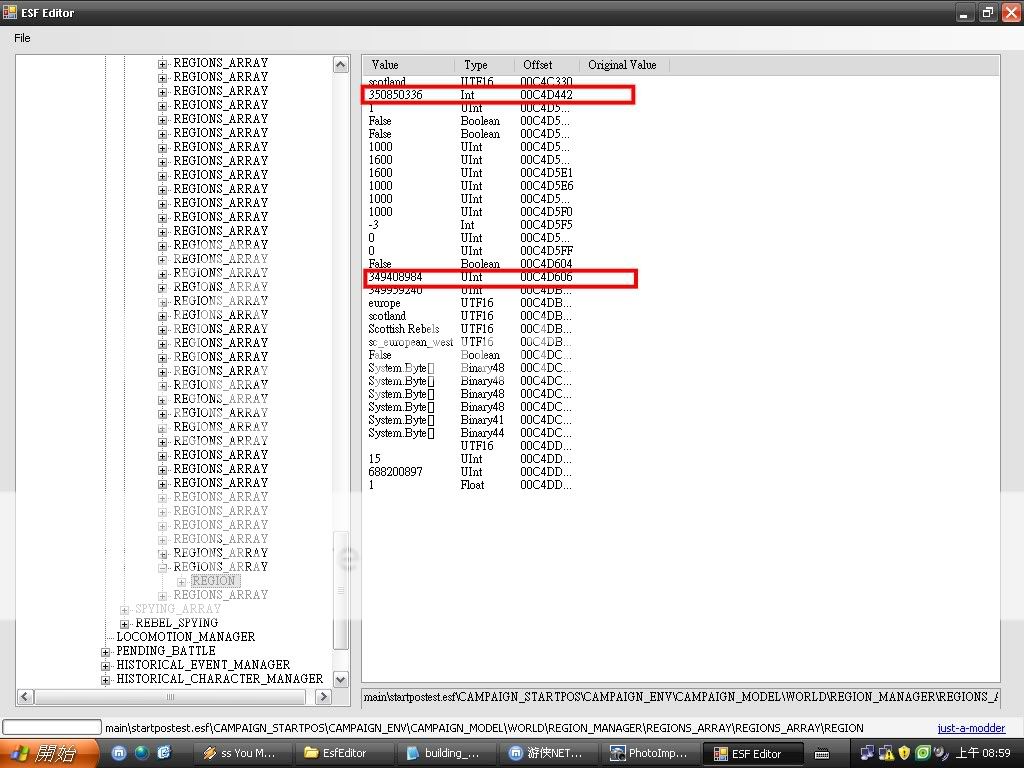Click the network monitors tray icon
Viewport: 1024px width, 768px height.
[867, 754]
